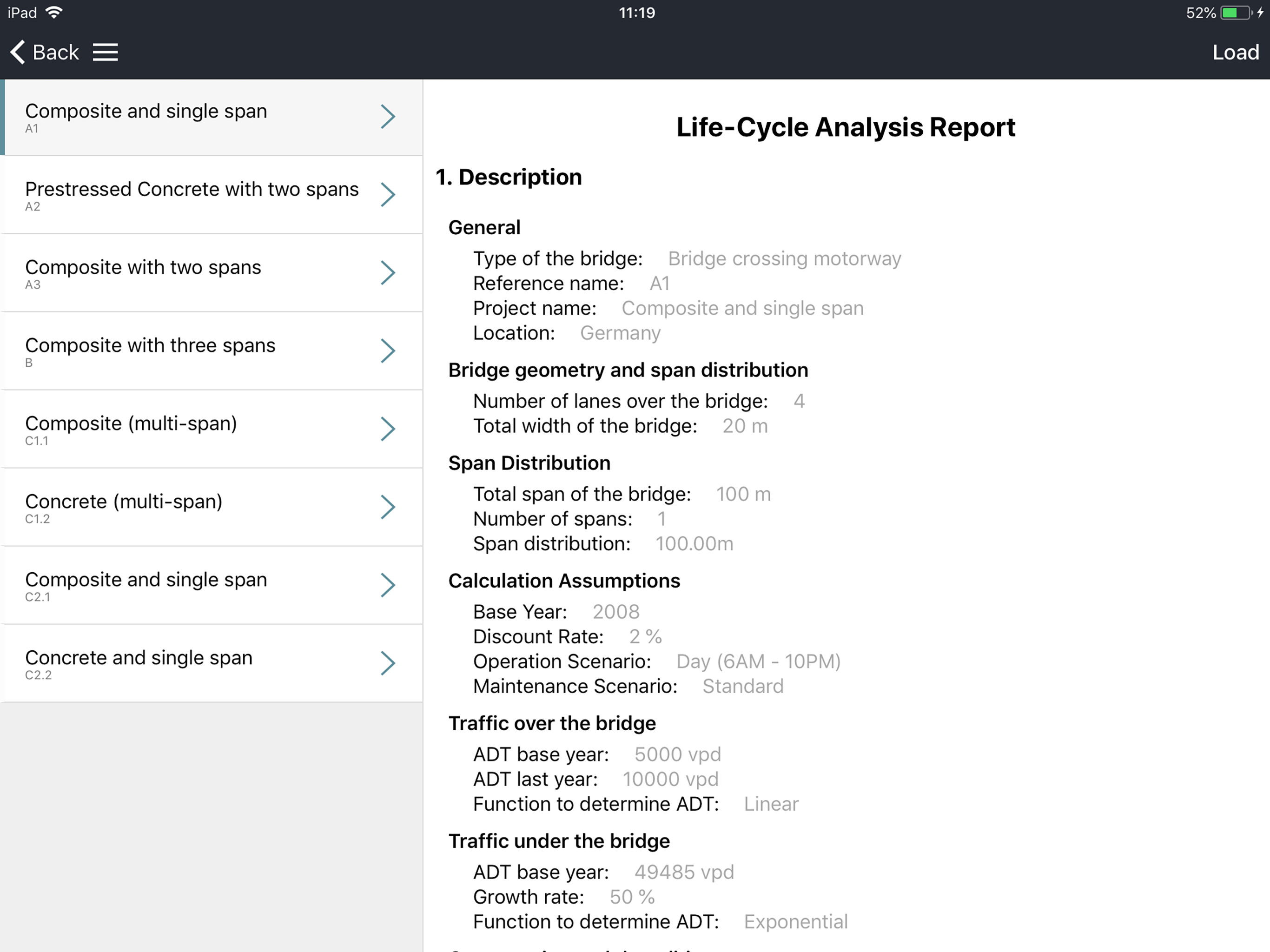
Task: Open chevron for Composite with two spans
Action: pos(388,273)
